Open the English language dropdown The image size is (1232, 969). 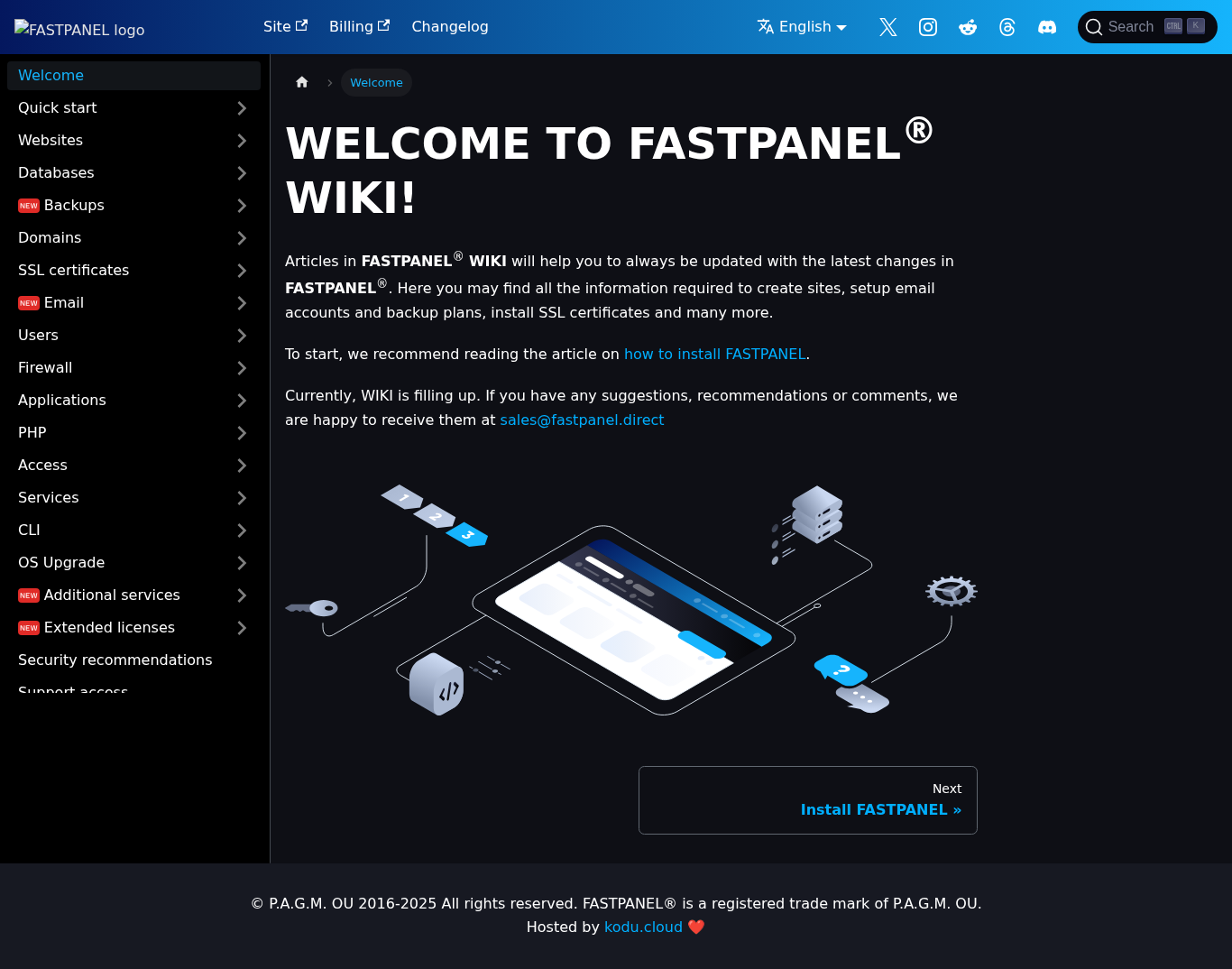coord(802,27)
